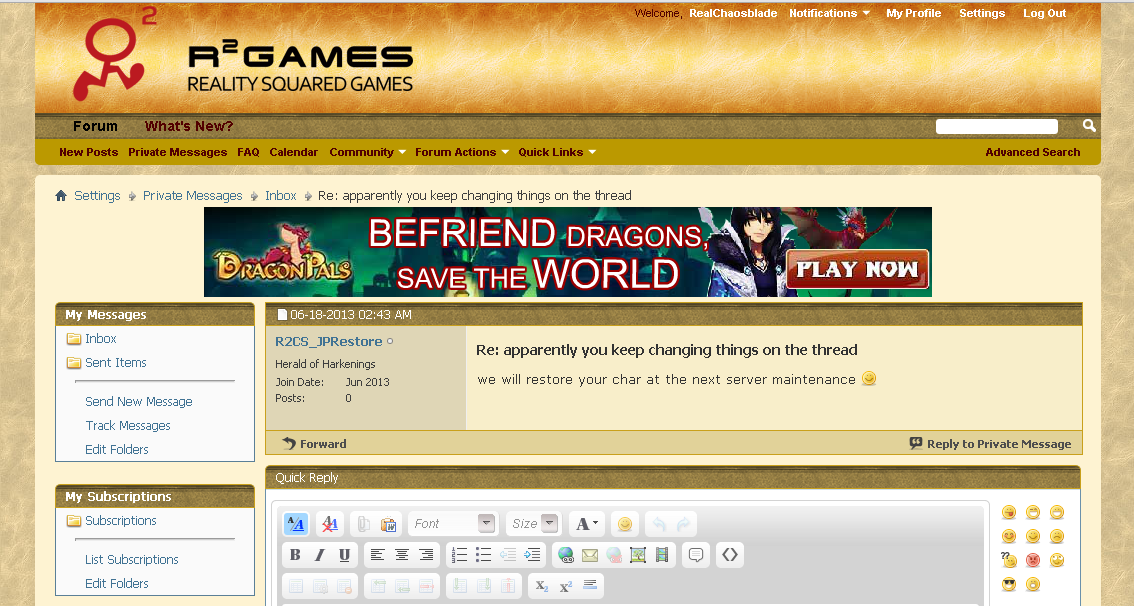The width and height of the screenshot is (1134, 606).
Task: Insert video using the filmstrip icon
Action: pyautogui.click(x=662, y=555)
